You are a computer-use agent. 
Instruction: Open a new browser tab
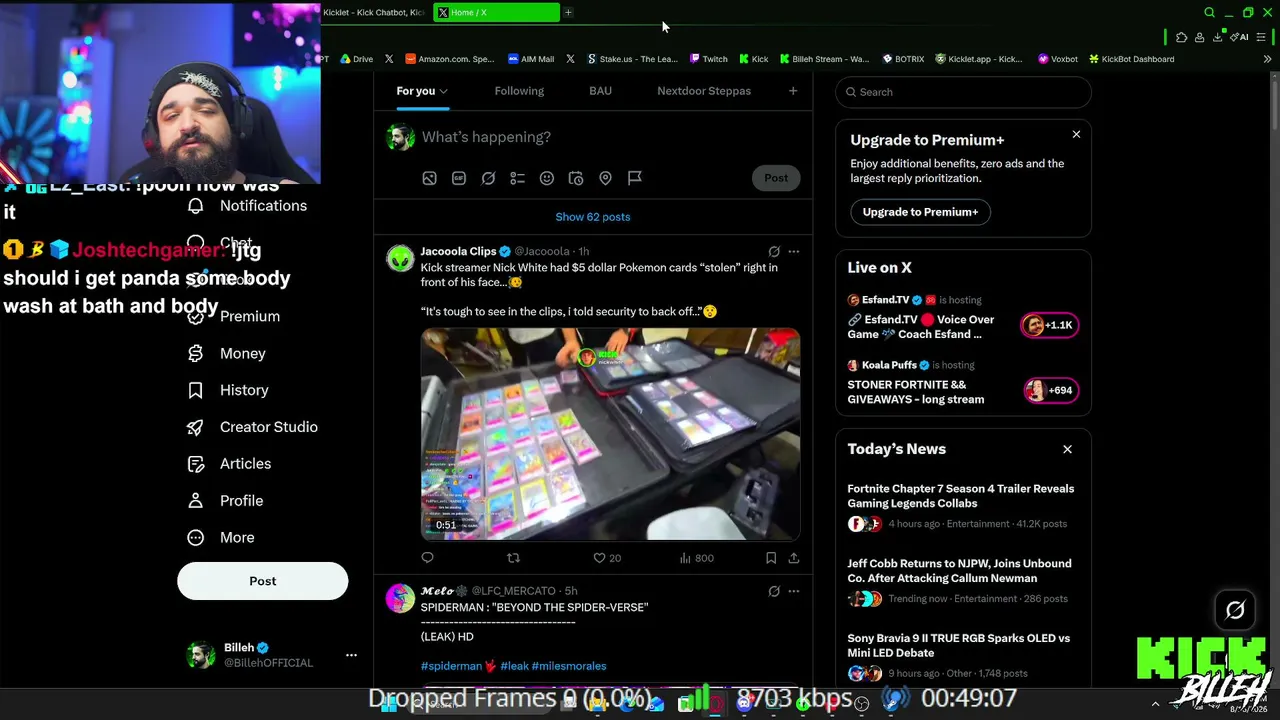point(568,13)
